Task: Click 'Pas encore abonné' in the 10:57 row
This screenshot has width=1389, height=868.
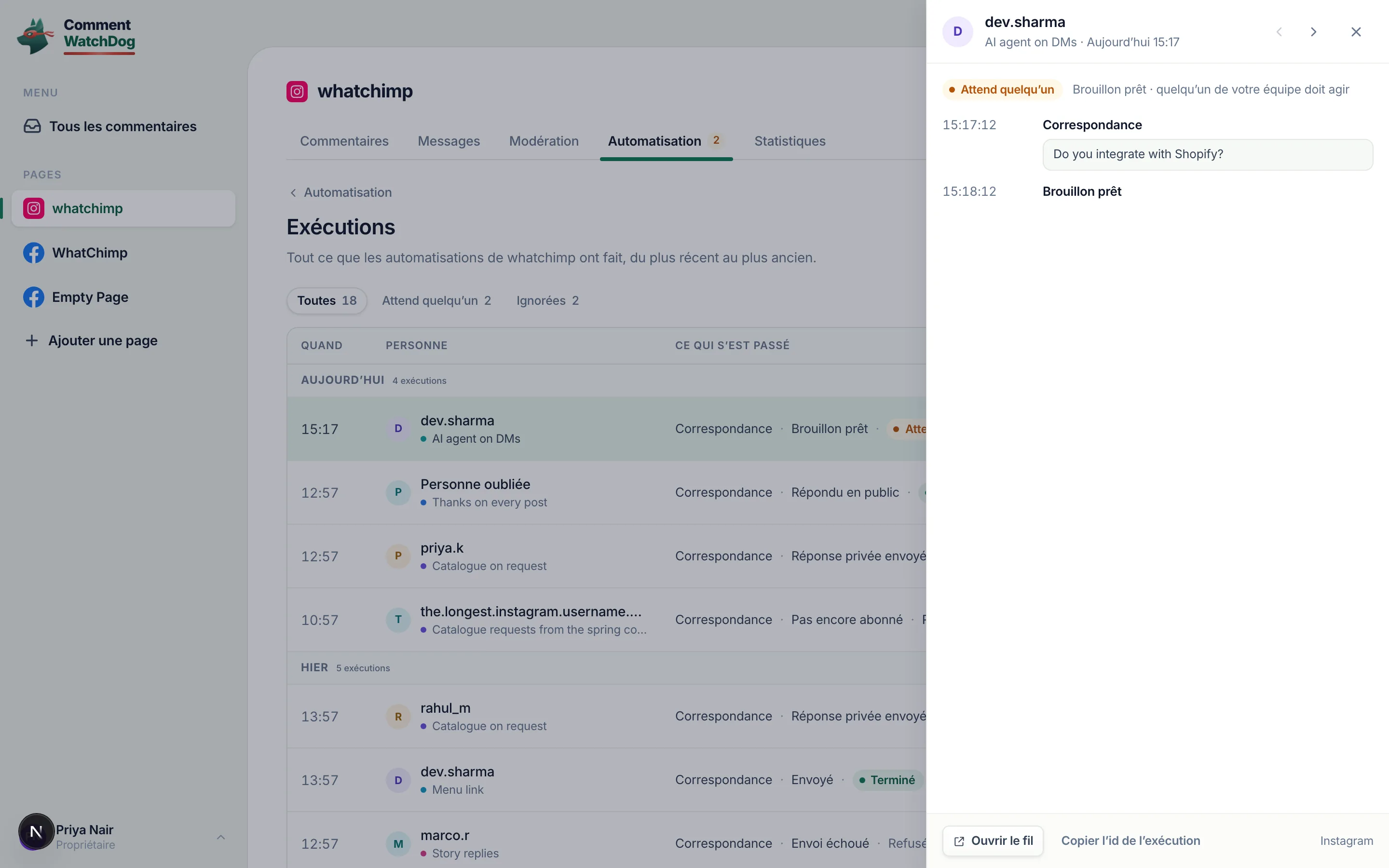Action: (x=846, y=620)
